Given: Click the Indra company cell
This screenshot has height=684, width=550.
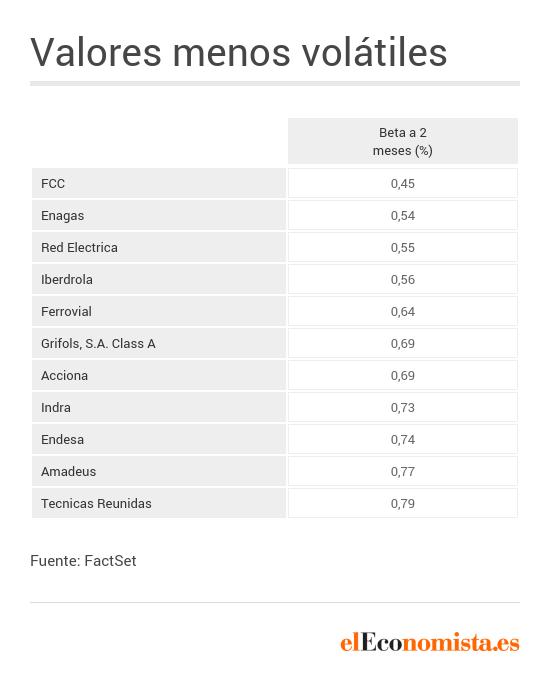Looking at the screenshot, I should tap(159, 407).
